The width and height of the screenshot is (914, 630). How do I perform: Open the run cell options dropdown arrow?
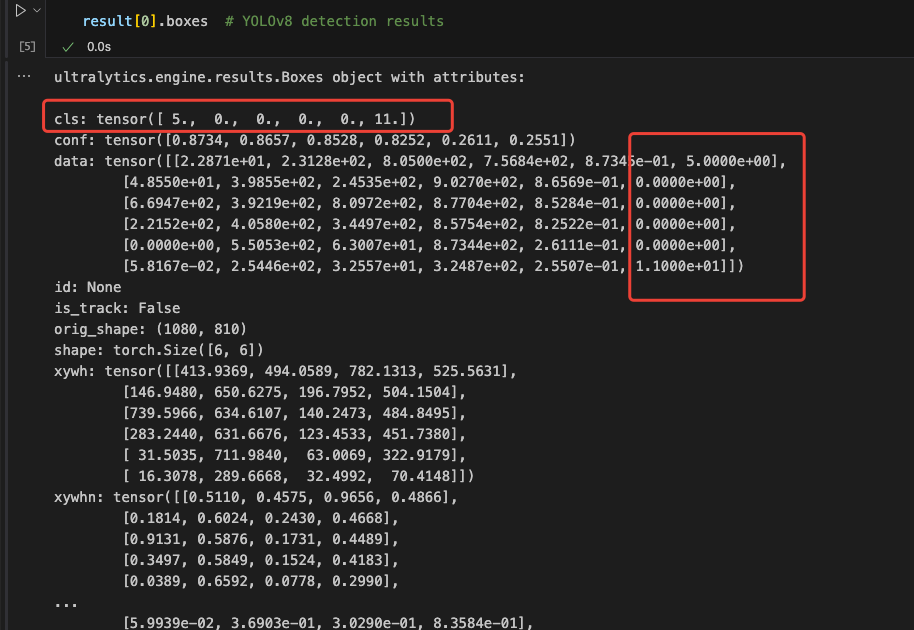click(37, 11)
